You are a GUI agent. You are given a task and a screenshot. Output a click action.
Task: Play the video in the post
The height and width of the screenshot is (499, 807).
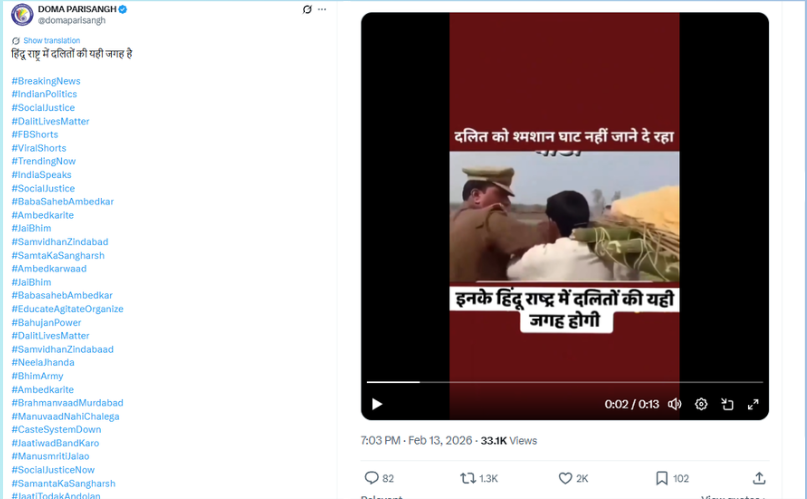click(x=377, y=404)
